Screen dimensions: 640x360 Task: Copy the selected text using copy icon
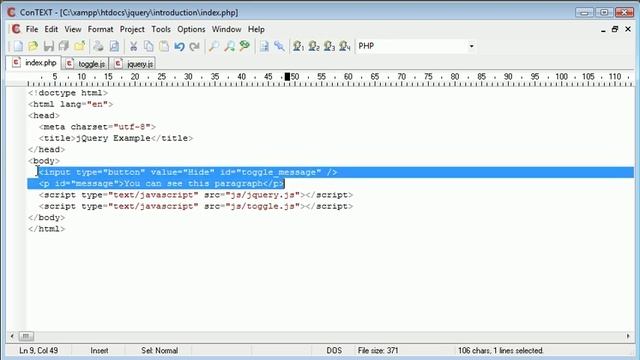click(149, 46)
